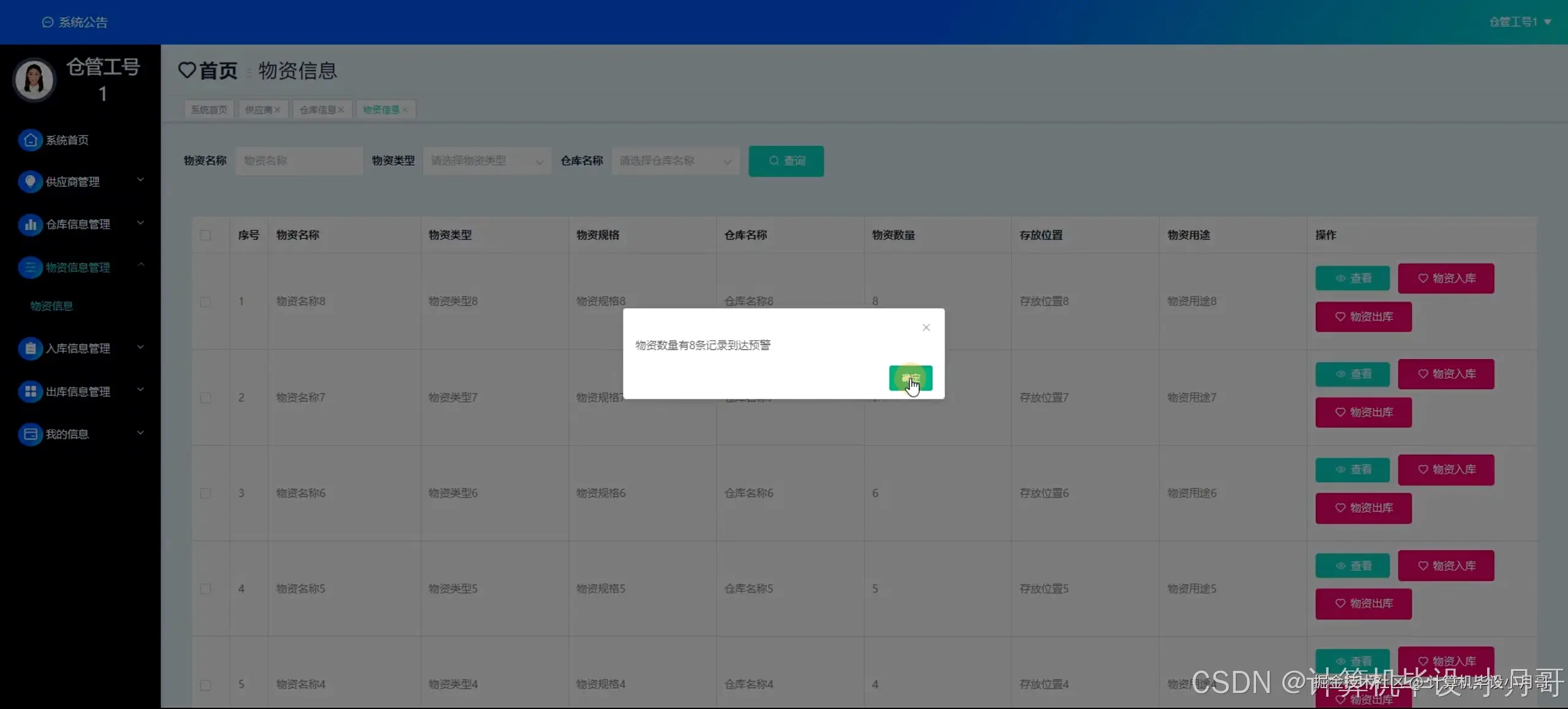Click the 系统公告 announcement icon
This screenshot has width=1568, height=709.
pyautogui.click(x=48, y=23)
